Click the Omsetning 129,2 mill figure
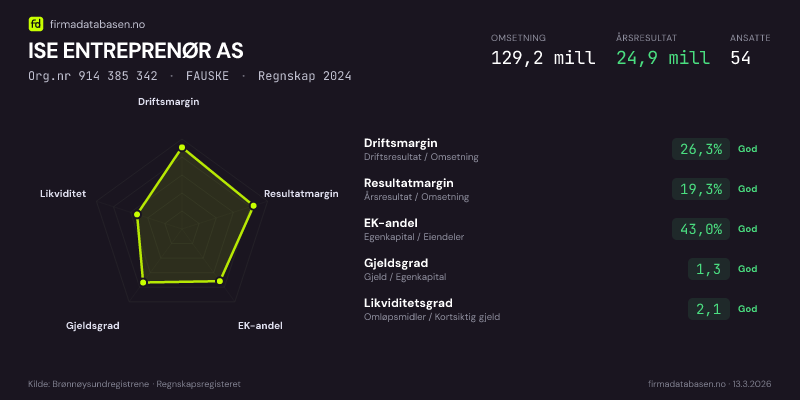The image size is (800, 400). 543,58
